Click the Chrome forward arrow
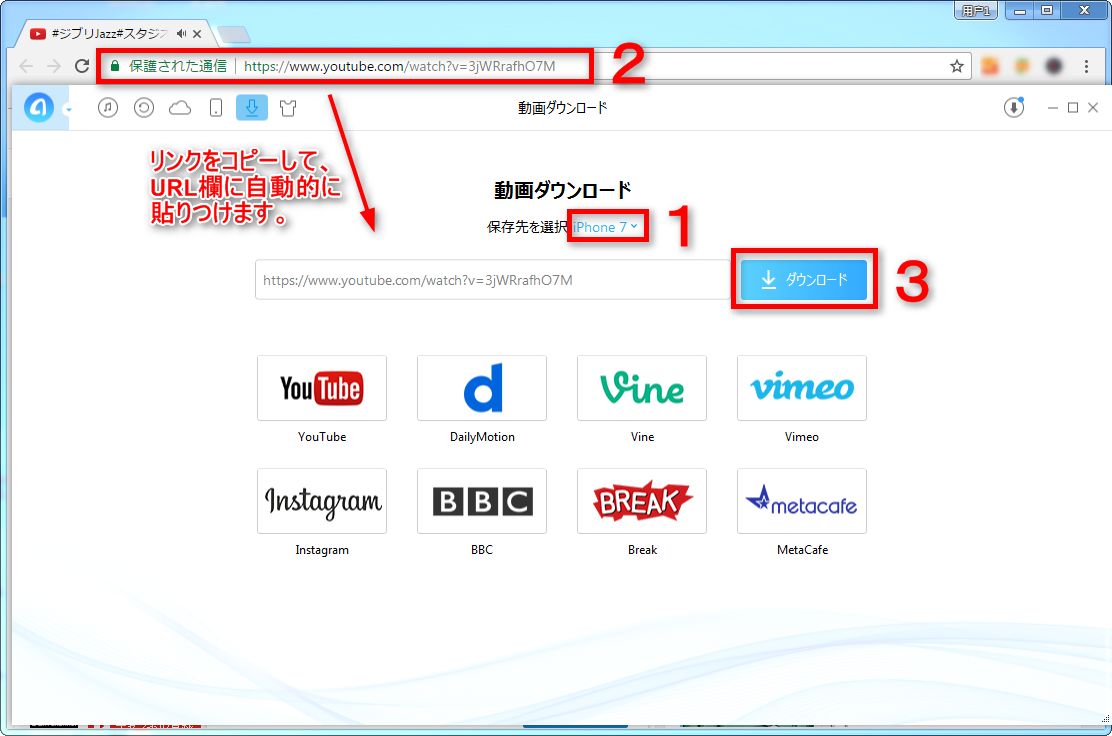Screen dimensions: 1112x736 pos(54,66)
